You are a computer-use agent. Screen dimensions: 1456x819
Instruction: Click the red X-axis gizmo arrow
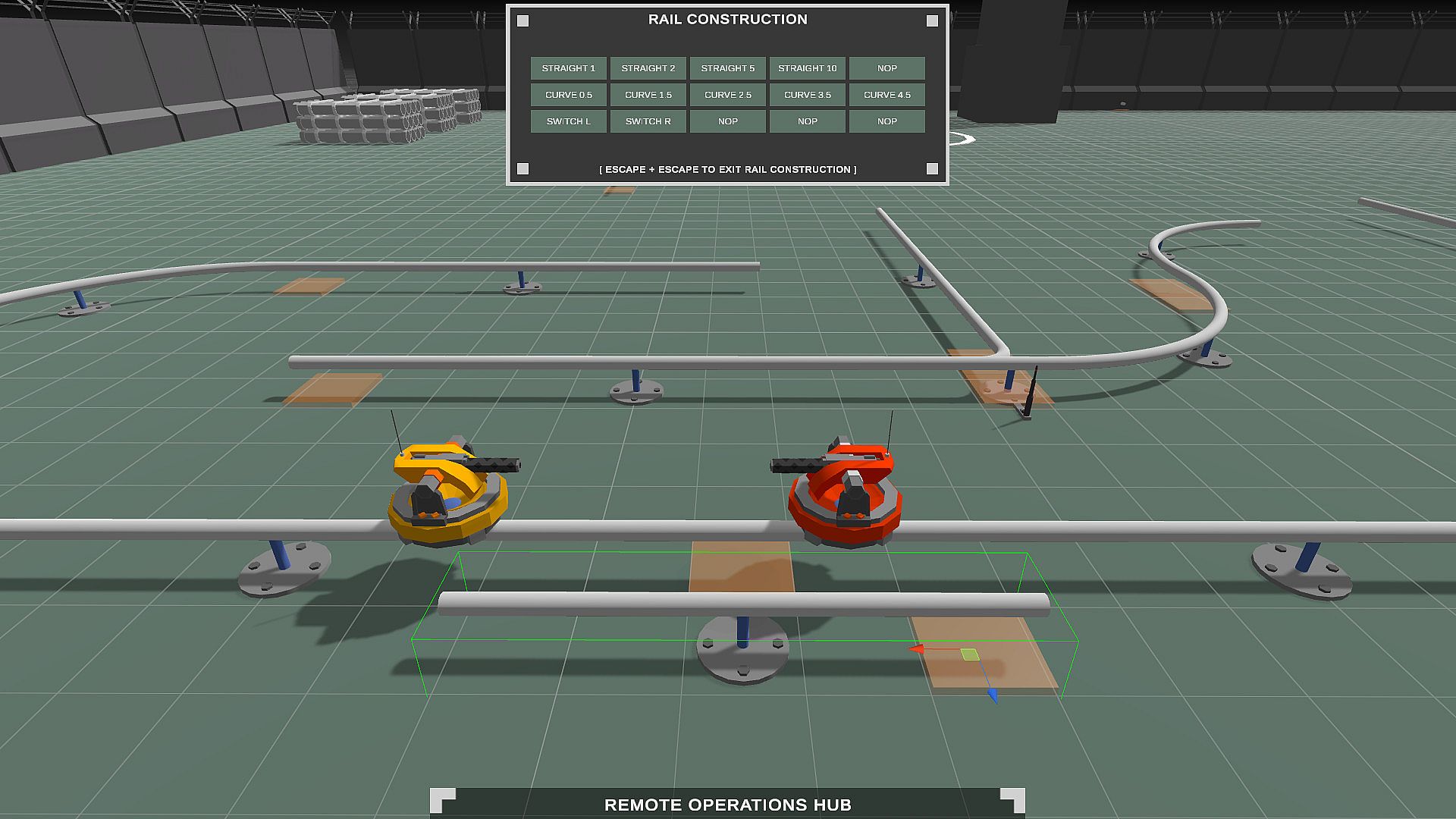click(917, 649)
